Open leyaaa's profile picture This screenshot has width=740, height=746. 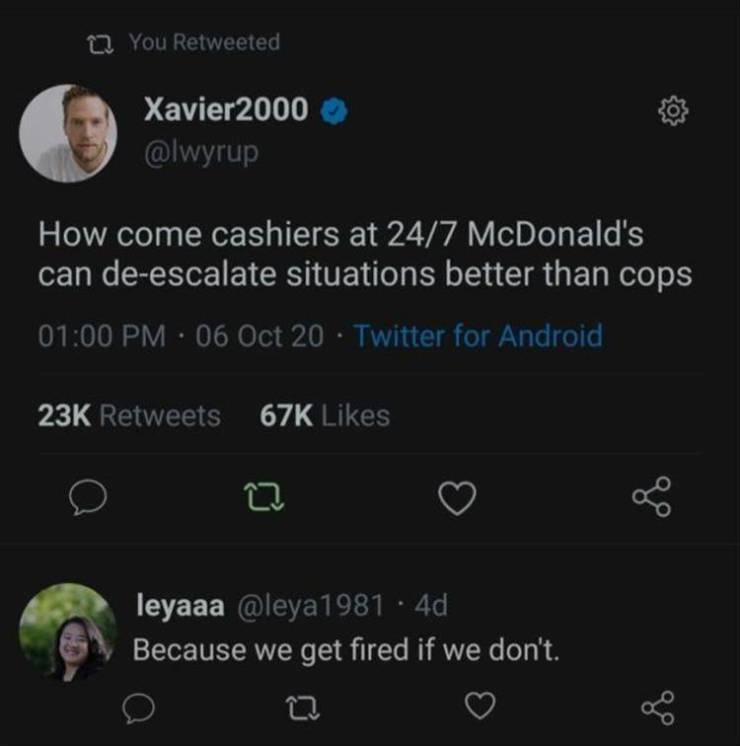68,632
